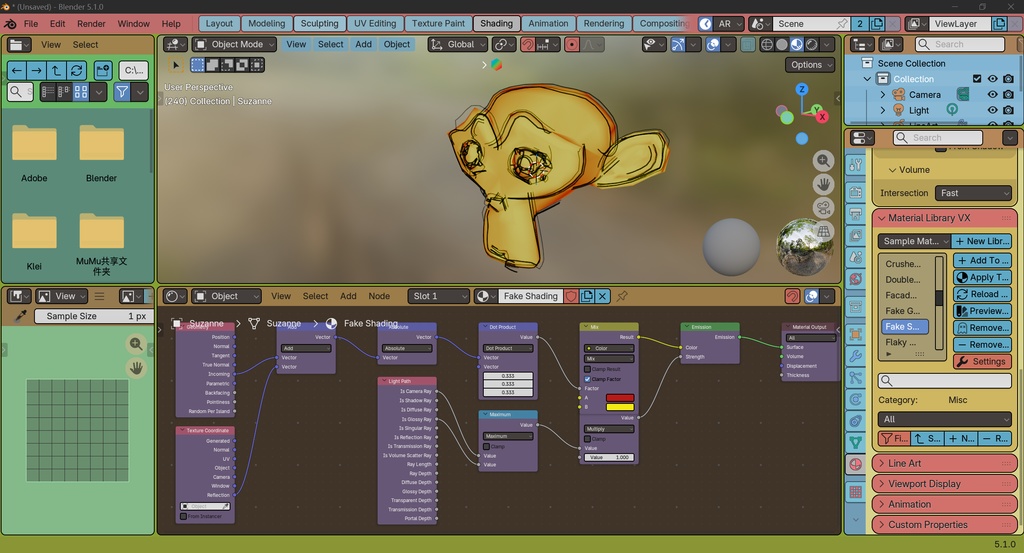Screen dimensions: 1024x553
Task: Go to parent directory in file browser
Action: (56, 71)
